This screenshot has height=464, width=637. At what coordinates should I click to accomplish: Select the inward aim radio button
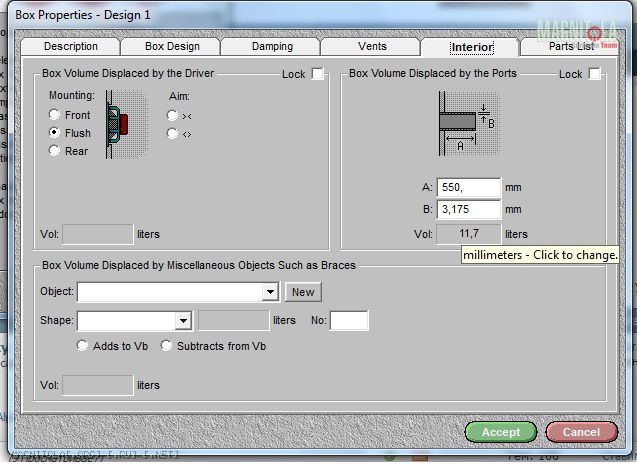pos(173,115)
